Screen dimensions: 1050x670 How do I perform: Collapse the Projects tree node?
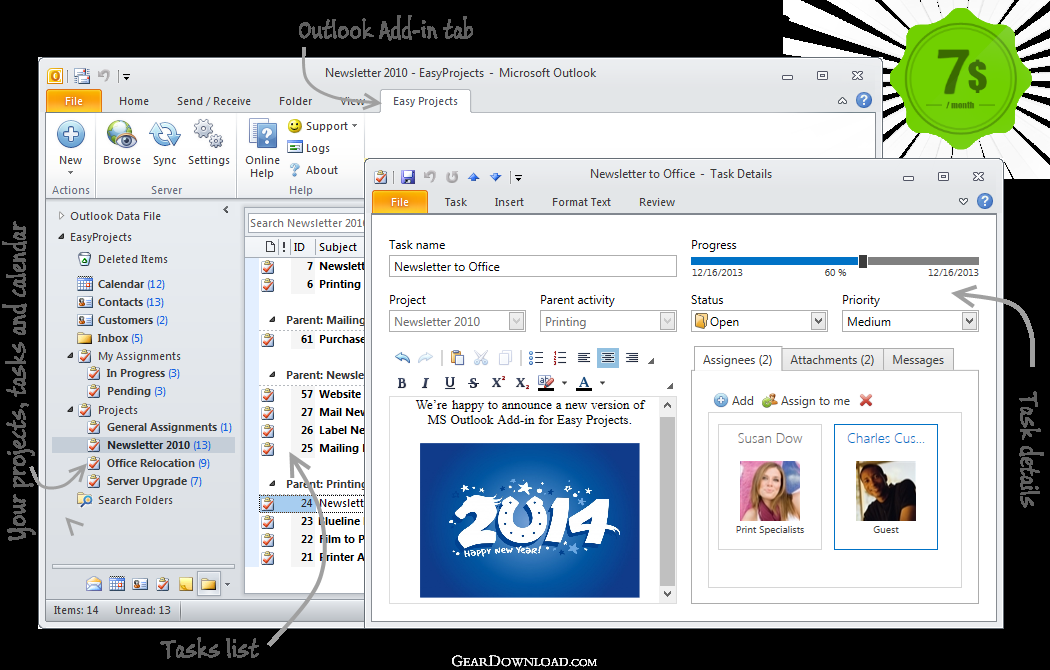click(70, 410)
